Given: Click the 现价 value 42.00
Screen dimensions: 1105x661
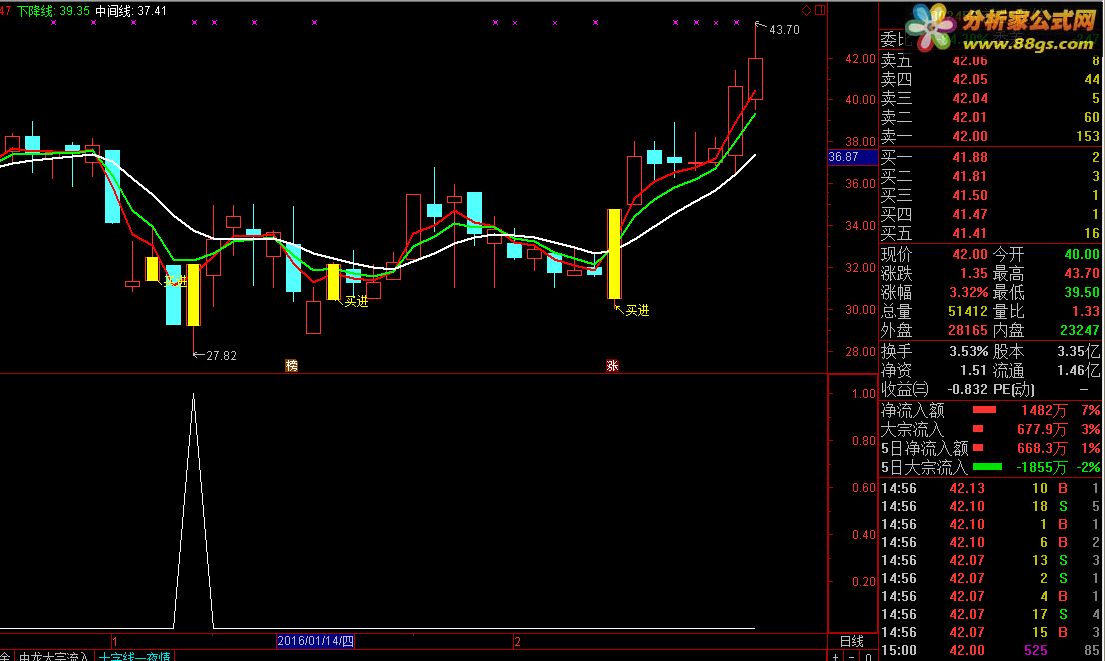Looking at the screenshot, I should tap(970, 254).
